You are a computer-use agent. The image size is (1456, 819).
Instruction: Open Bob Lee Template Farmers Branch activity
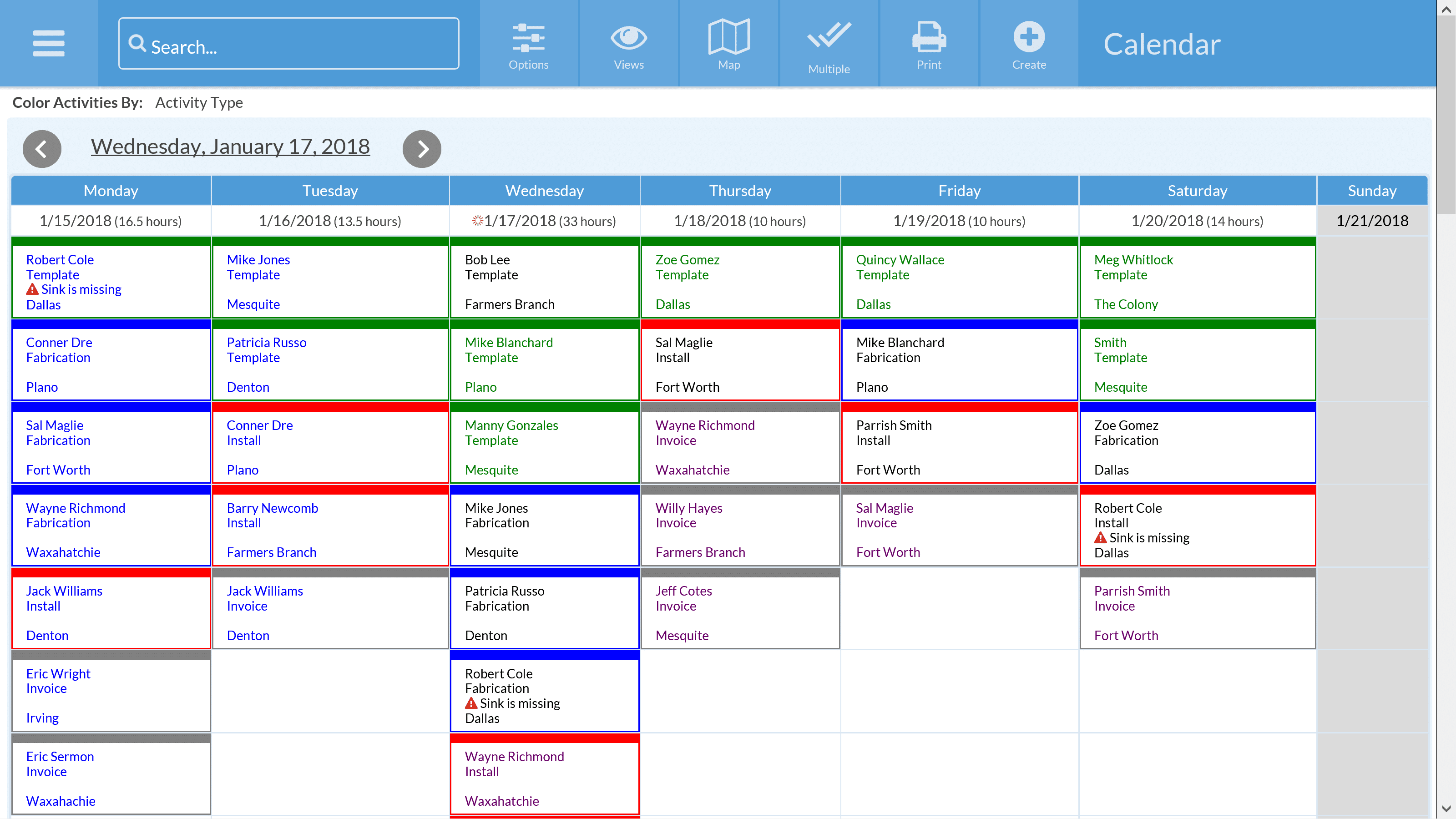coord(544,278)
